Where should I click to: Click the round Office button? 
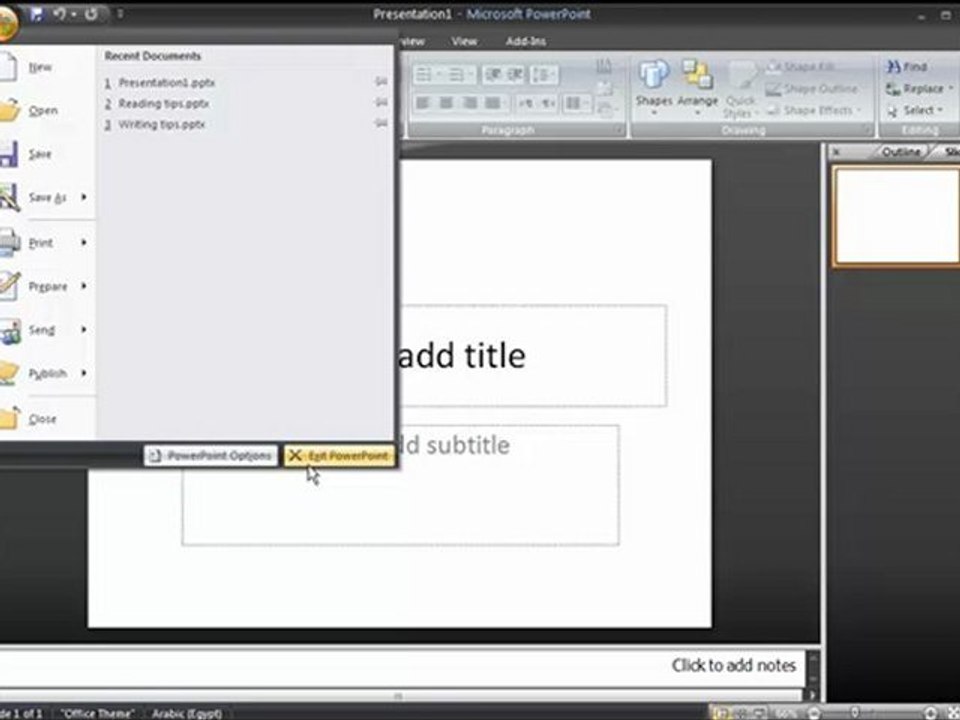point(7,23)
